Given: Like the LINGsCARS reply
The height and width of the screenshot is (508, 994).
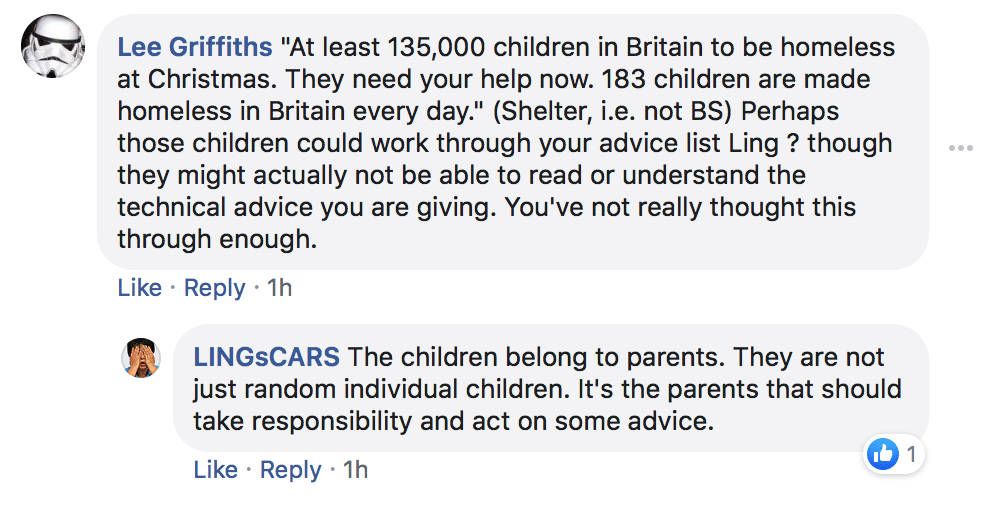Looking at the screenshot, I should (216, 470).
